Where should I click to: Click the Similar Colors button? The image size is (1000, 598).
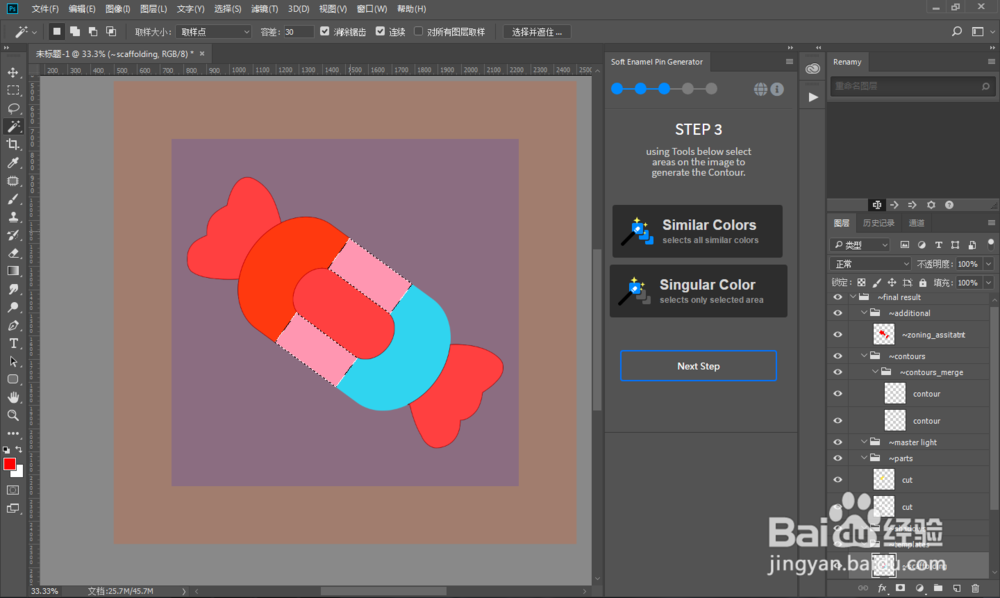coord(697,231)
